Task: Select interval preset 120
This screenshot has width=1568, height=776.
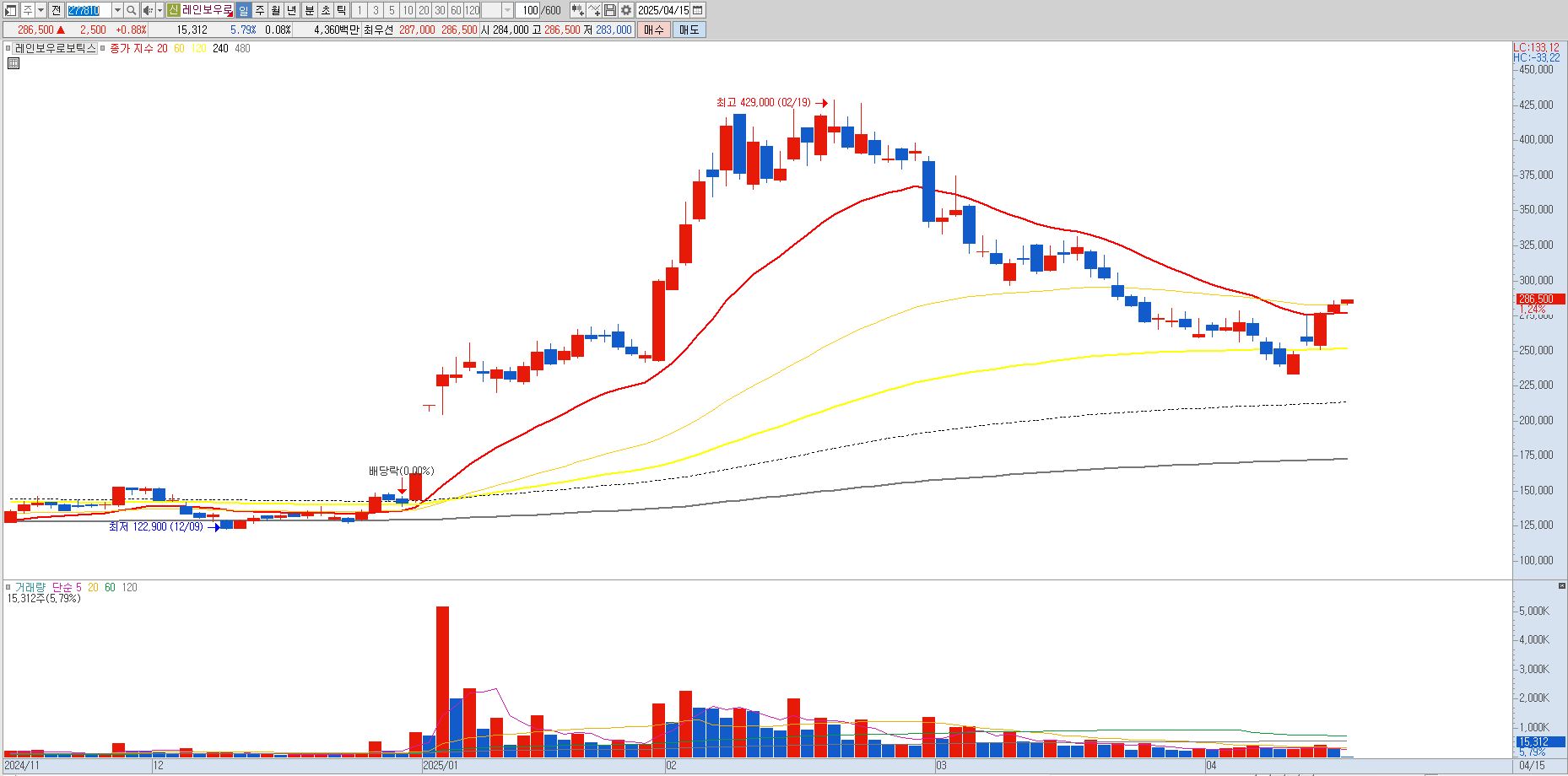Action: click(x=473, y=10)
